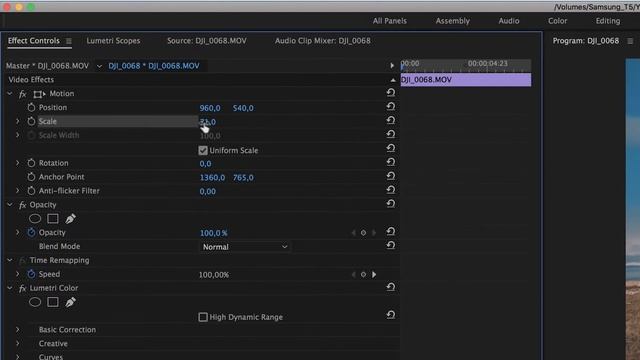The width and height of the screenshot is (640, 360).
Task: Switch to the Assembly workspace
Action: point(452,21)
